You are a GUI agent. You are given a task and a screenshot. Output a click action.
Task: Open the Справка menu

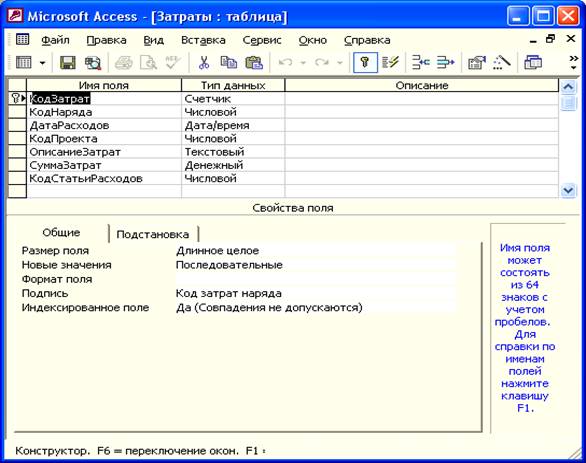click(x=367, y=40)
